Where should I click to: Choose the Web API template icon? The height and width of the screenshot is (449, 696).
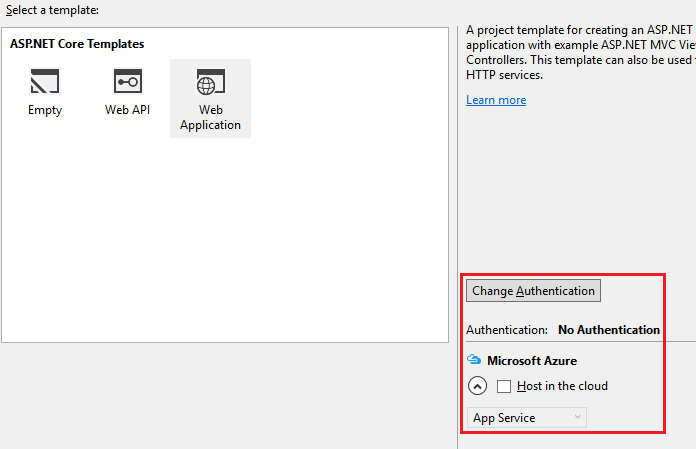click(128, 81)
